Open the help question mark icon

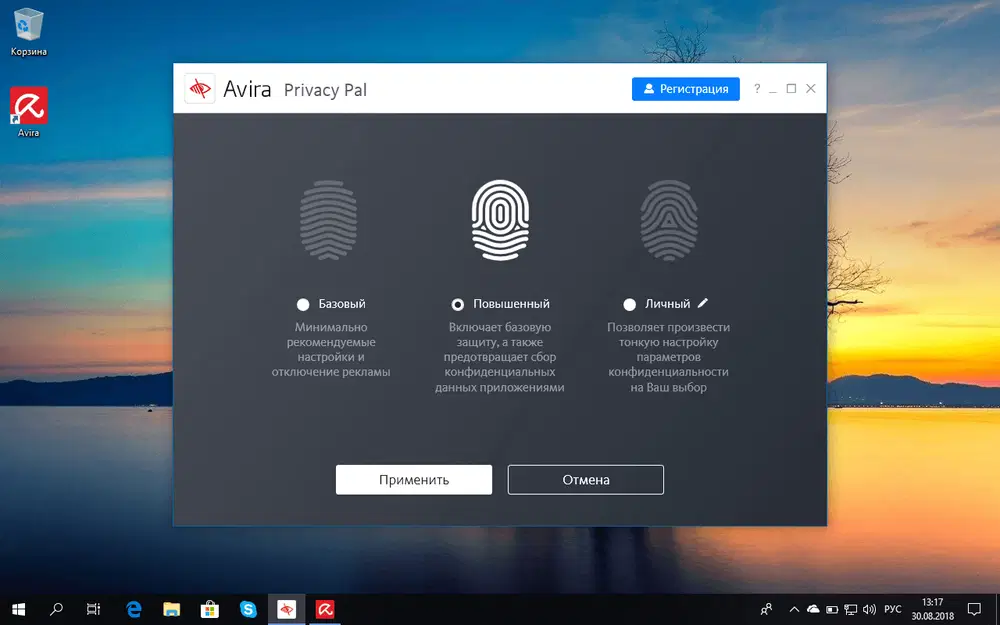pyautogui.click(x=757, y=89)
